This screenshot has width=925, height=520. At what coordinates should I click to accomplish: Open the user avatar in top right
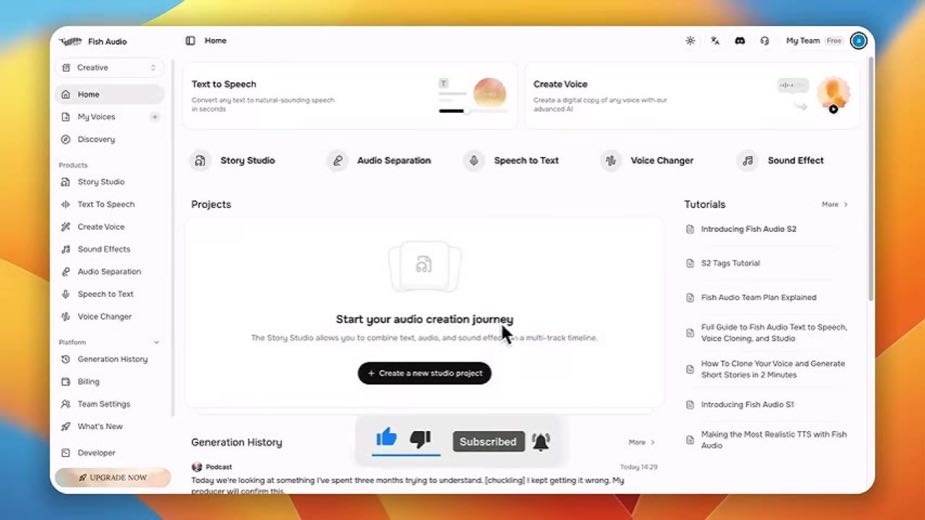click(858, 41)
